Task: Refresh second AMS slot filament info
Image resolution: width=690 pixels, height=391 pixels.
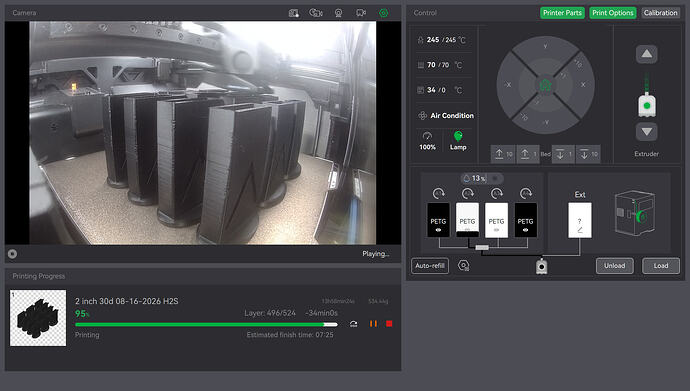Action: (x=467, y=193)
